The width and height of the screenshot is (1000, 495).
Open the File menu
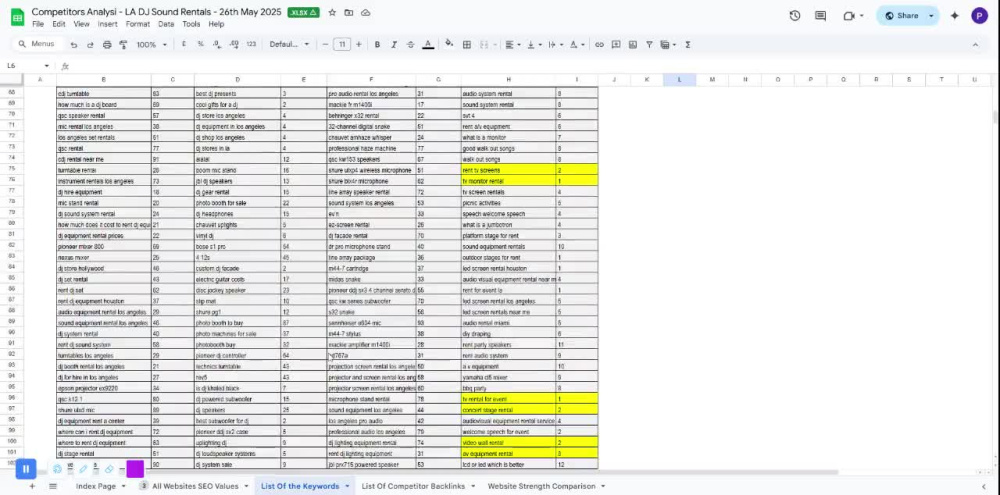click(38, 24)
